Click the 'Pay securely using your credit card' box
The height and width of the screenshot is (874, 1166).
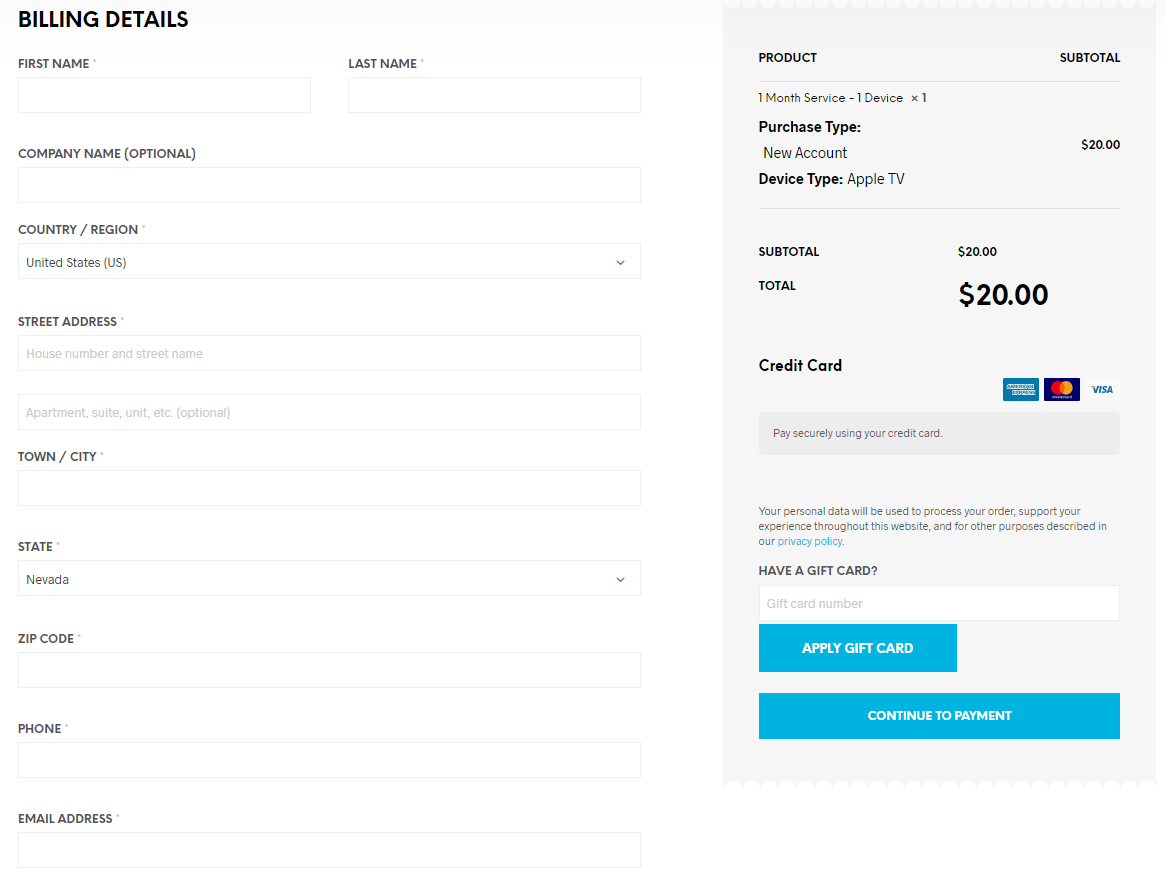pos(939,434)
